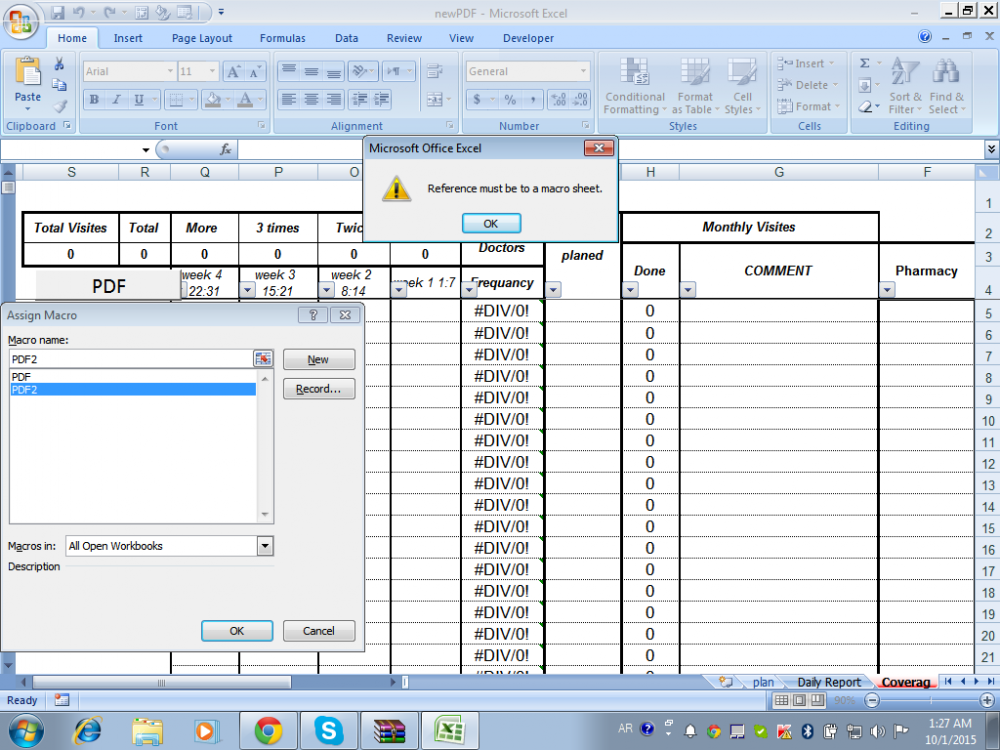Open Sort & Filter menu
1000x750 pixels.
click(906, 86)
